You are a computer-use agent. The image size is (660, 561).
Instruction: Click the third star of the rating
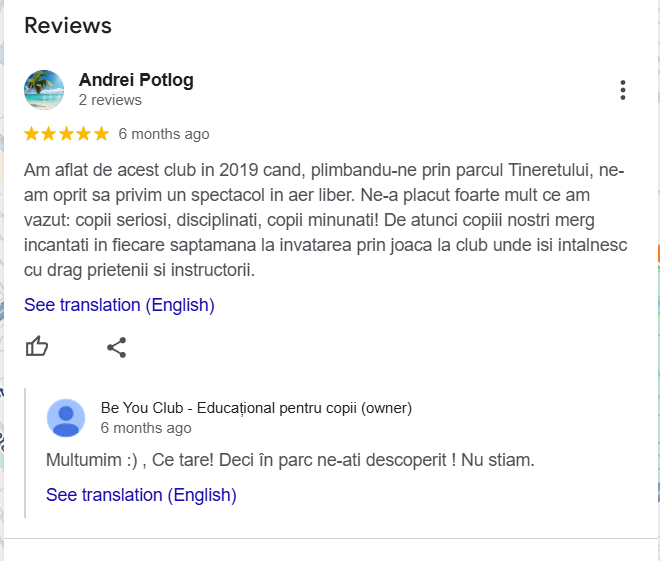66,134
